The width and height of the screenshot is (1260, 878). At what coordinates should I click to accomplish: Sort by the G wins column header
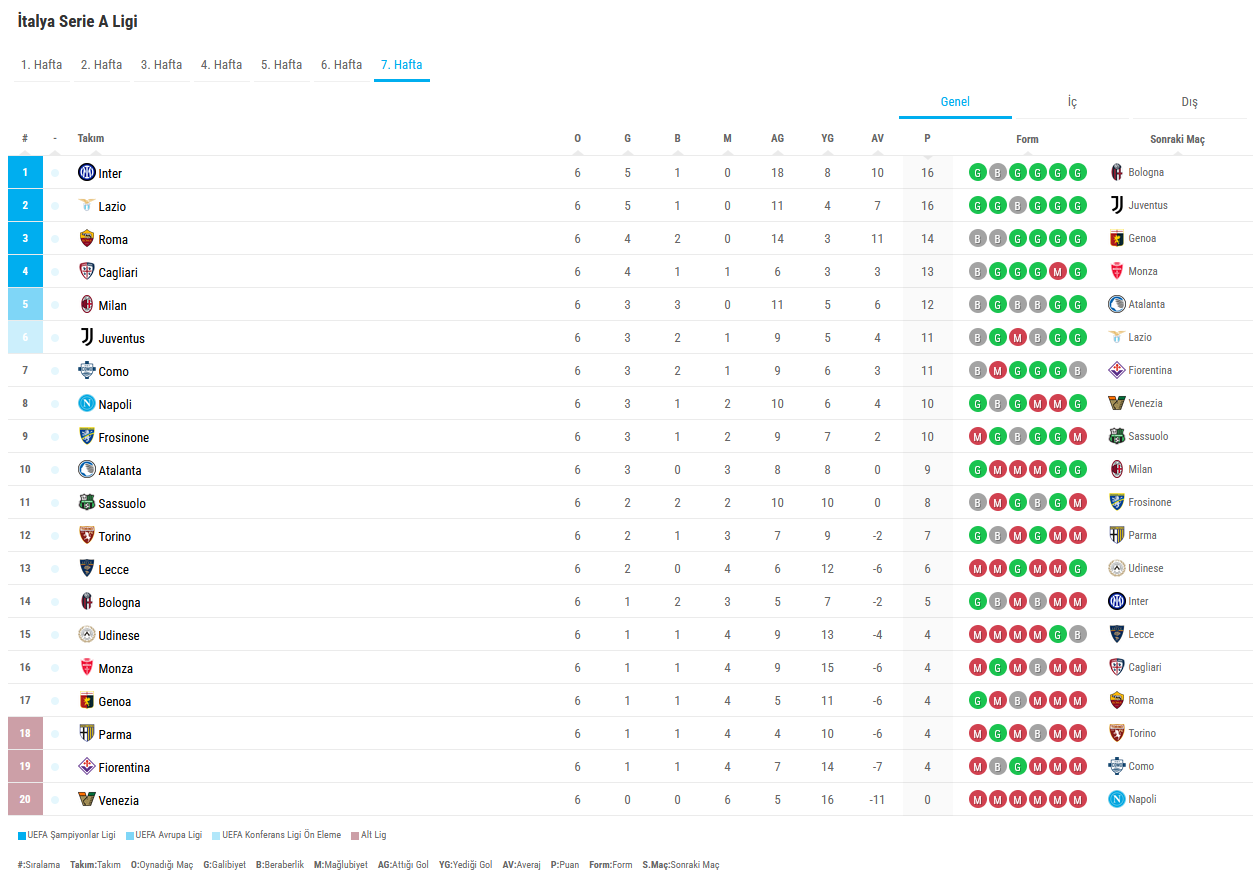627,139
